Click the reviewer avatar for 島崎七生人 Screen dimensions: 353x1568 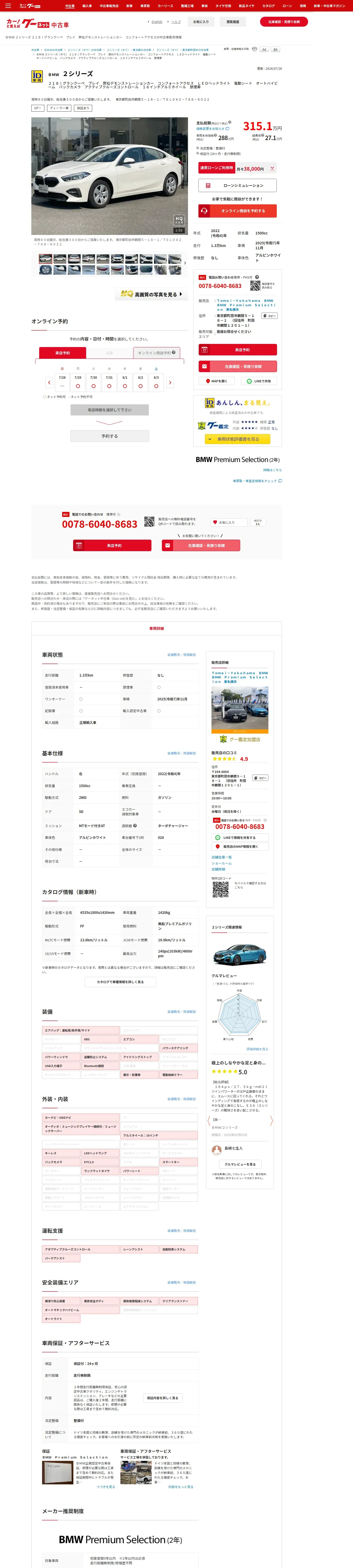[216, 1150]
